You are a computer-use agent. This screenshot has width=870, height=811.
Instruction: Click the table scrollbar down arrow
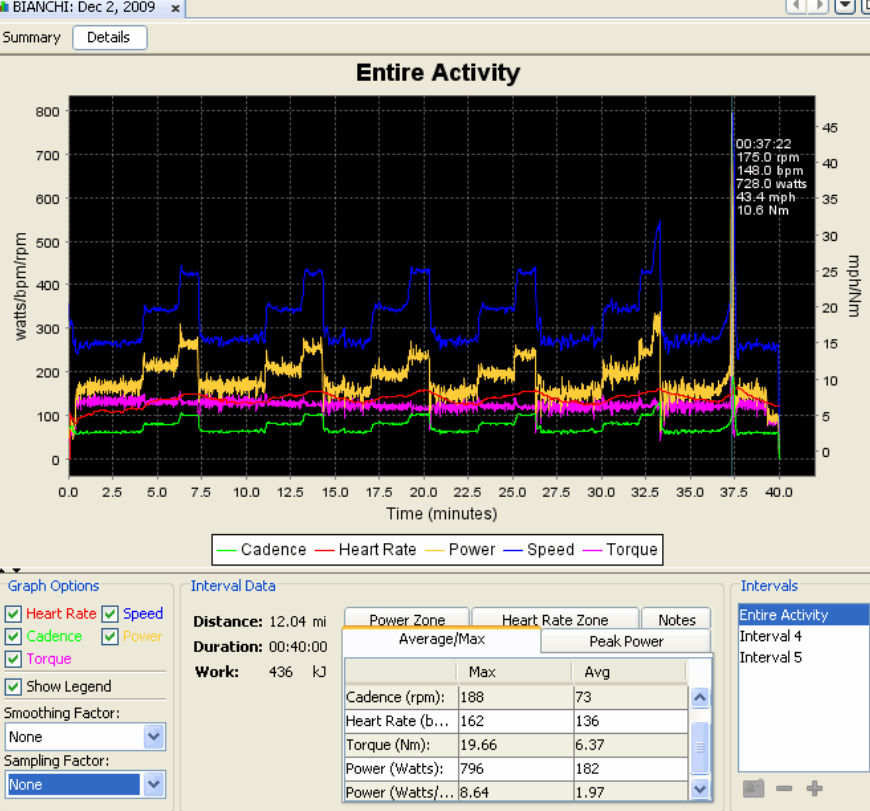coord(700,789)
